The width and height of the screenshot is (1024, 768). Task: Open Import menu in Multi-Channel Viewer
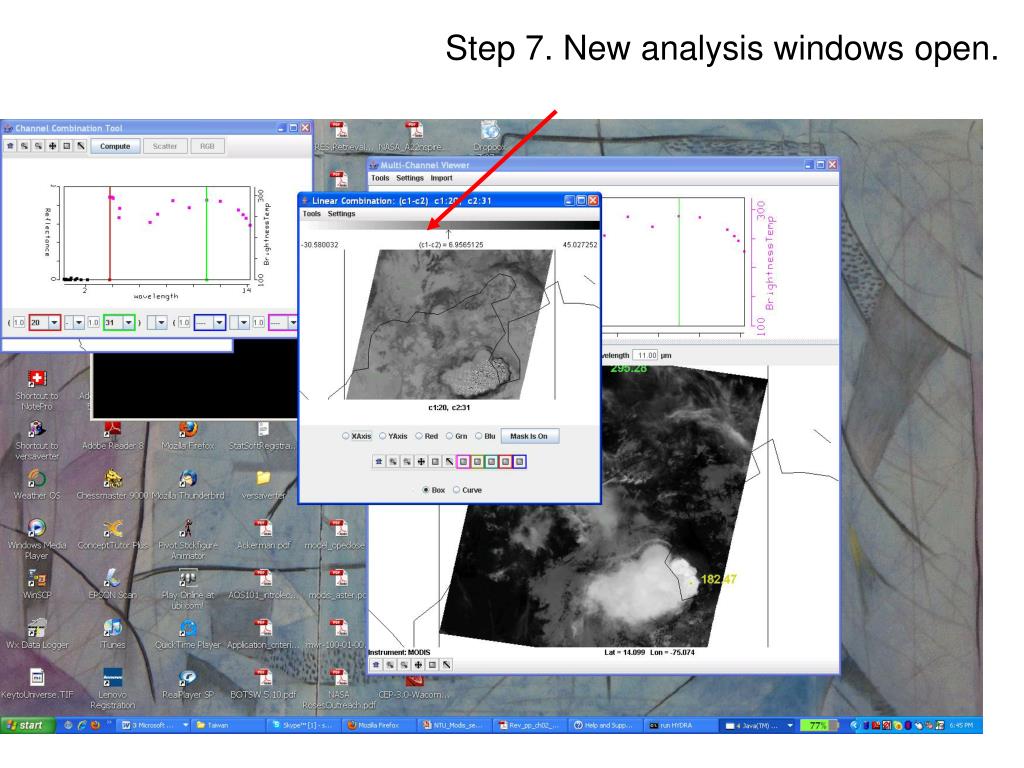pos(441,178)
